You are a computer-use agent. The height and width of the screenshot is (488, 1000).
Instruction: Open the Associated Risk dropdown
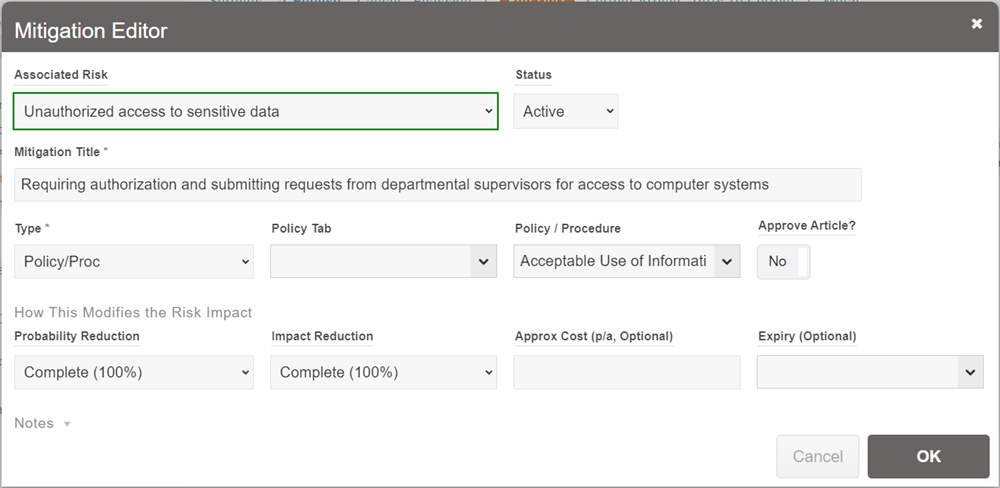pos(255,112)
